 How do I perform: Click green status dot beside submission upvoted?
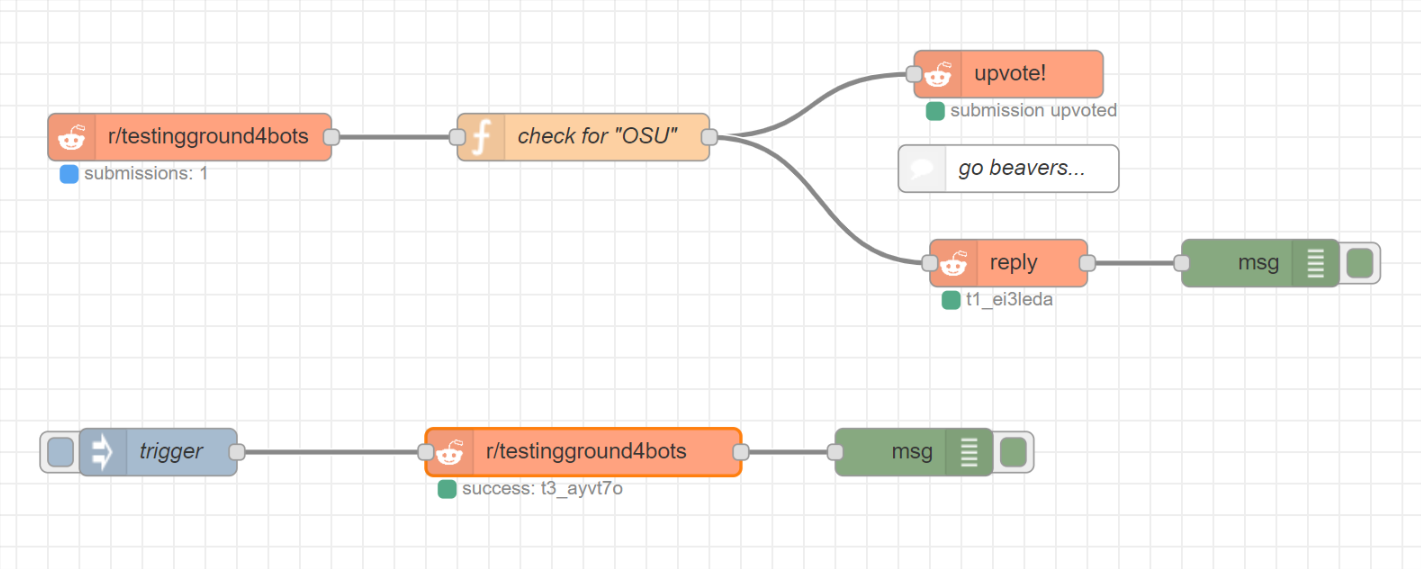tap(935, 111)
